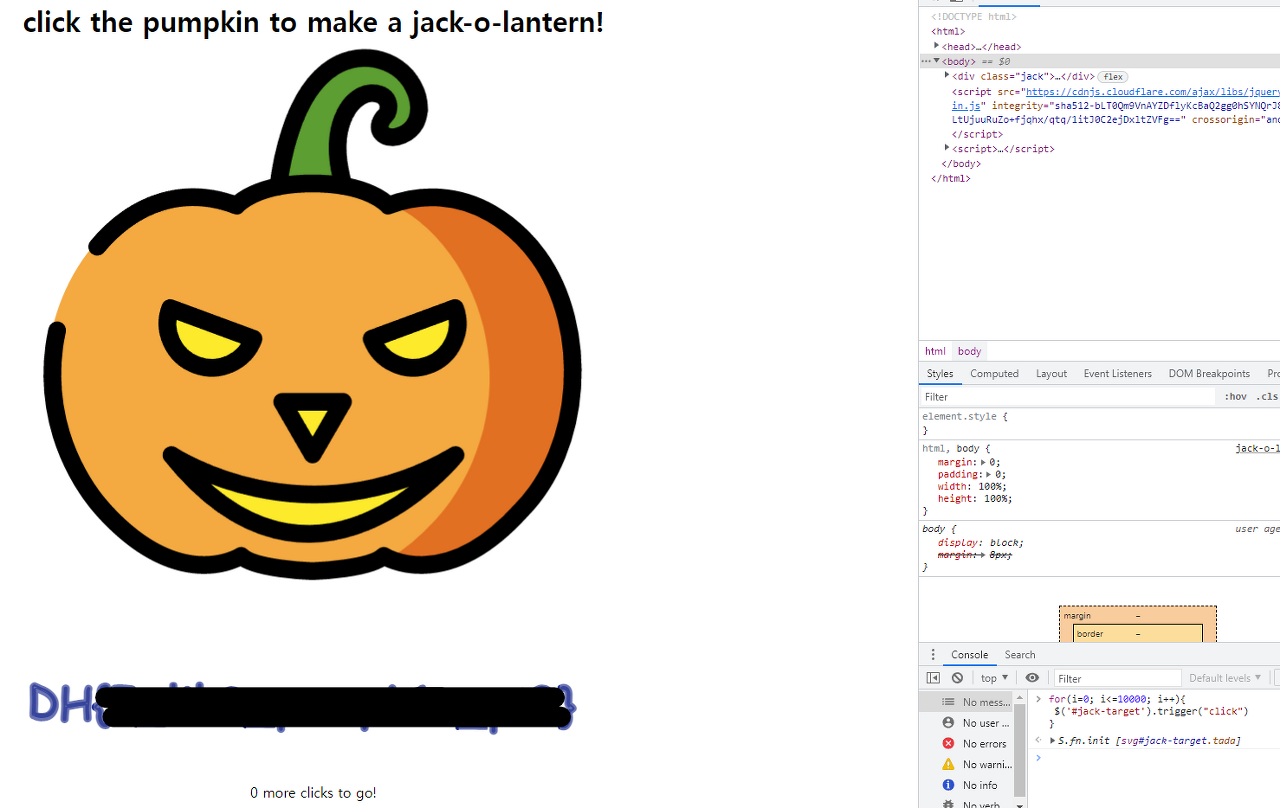Select the 'No errors' sidebar filter

click(x=968, y=744)
